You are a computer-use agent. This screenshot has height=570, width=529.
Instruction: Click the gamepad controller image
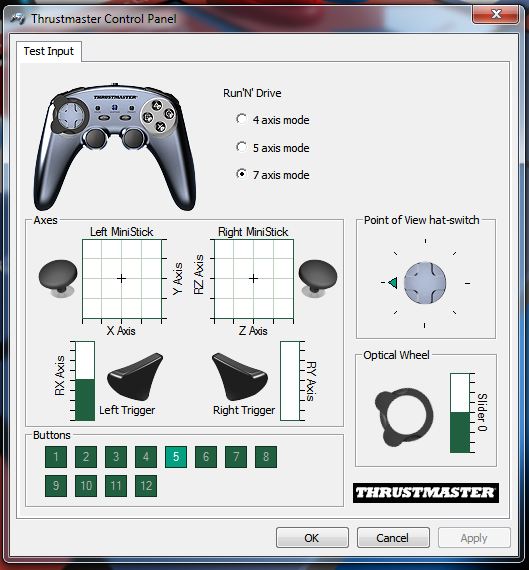click(115, 147)
